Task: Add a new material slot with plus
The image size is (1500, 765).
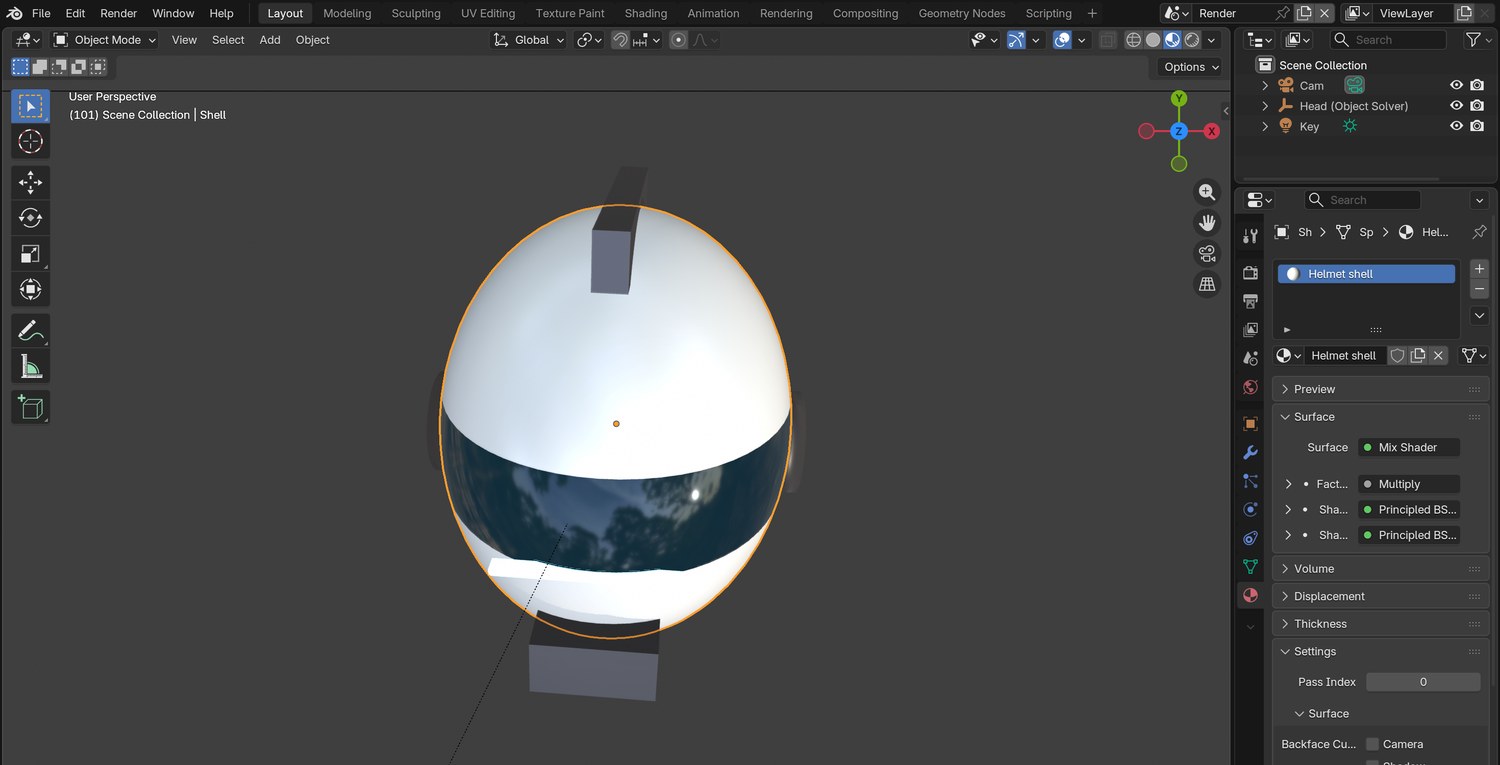Action: tap(1480, 269)
